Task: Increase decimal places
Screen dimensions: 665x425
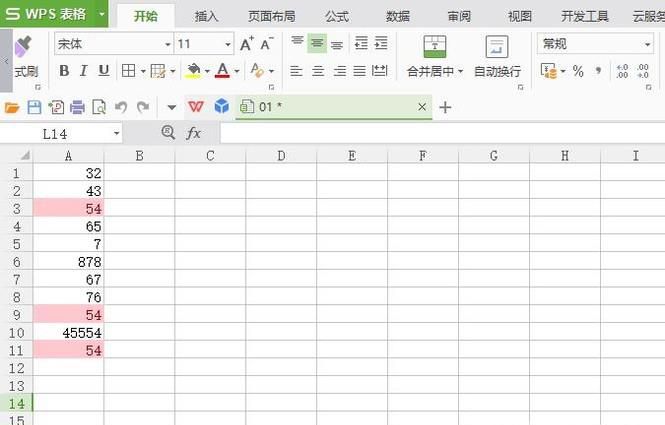Action: pyautogui.click(x=622, y=71)
